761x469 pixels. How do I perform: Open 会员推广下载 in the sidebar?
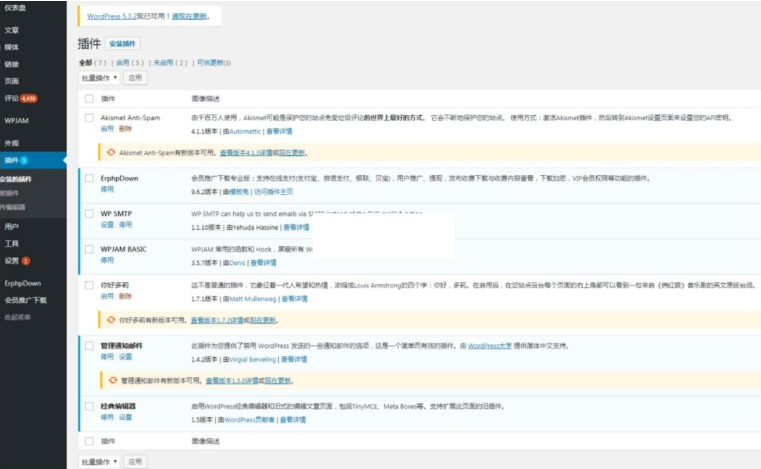coord(25,300)
